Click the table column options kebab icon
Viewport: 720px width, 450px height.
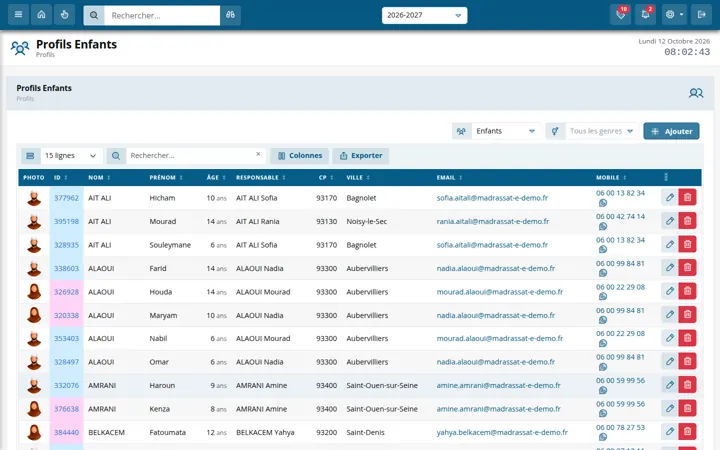click(x=666, y=177)
